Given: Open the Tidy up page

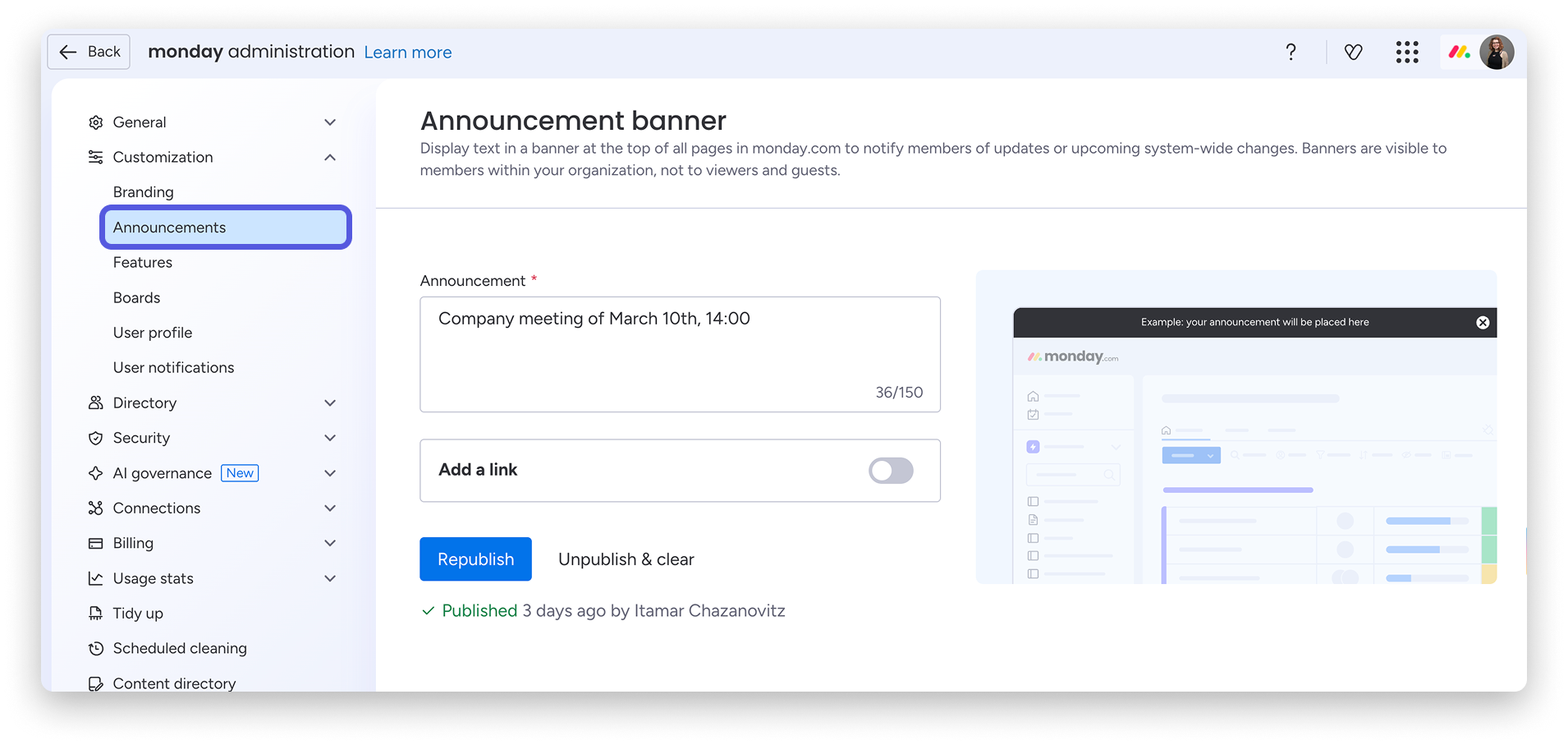Looking at the screenshot, I should point(138,614).
